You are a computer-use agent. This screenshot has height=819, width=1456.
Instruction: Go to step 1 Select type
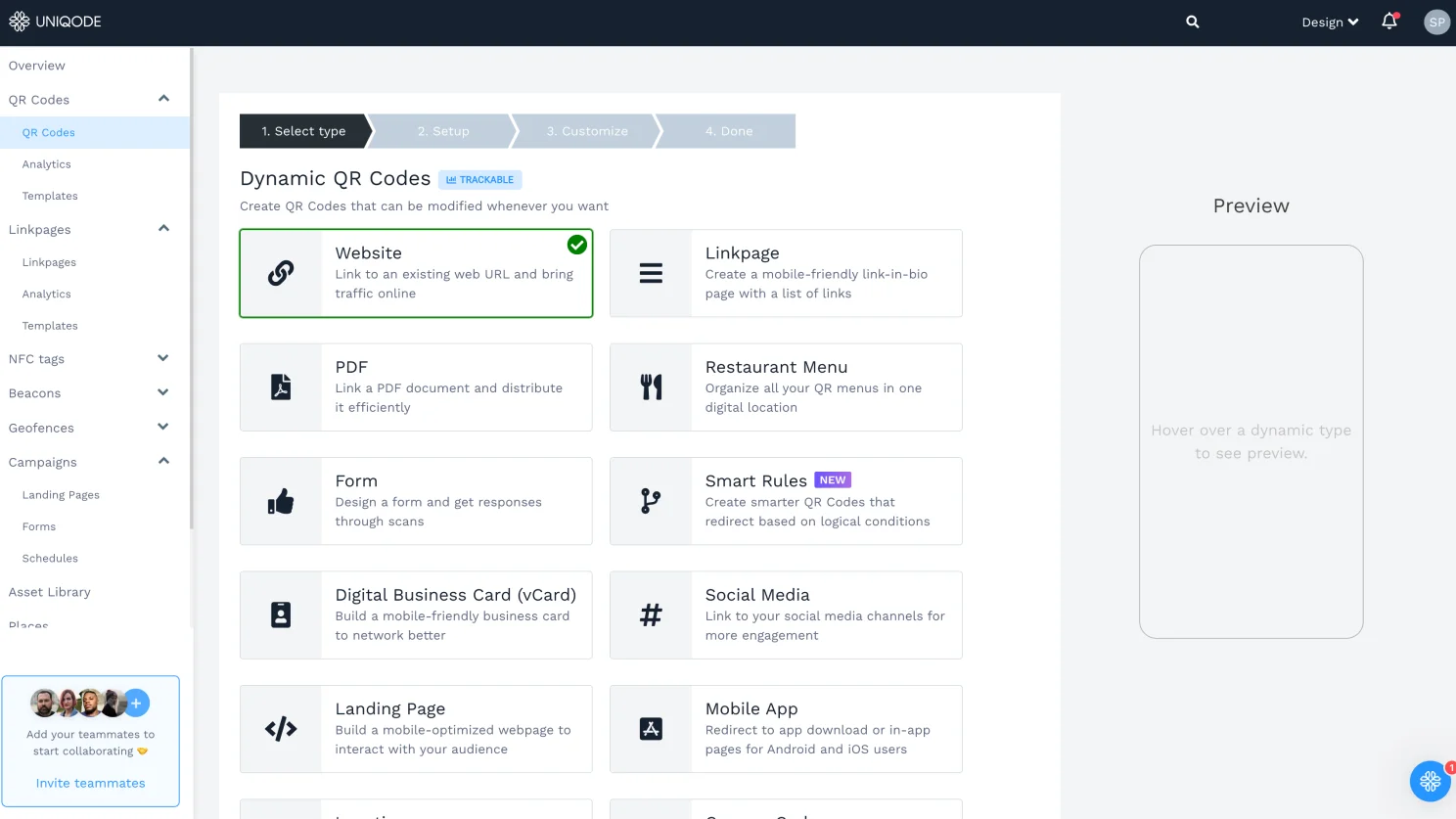click(303, 131)
